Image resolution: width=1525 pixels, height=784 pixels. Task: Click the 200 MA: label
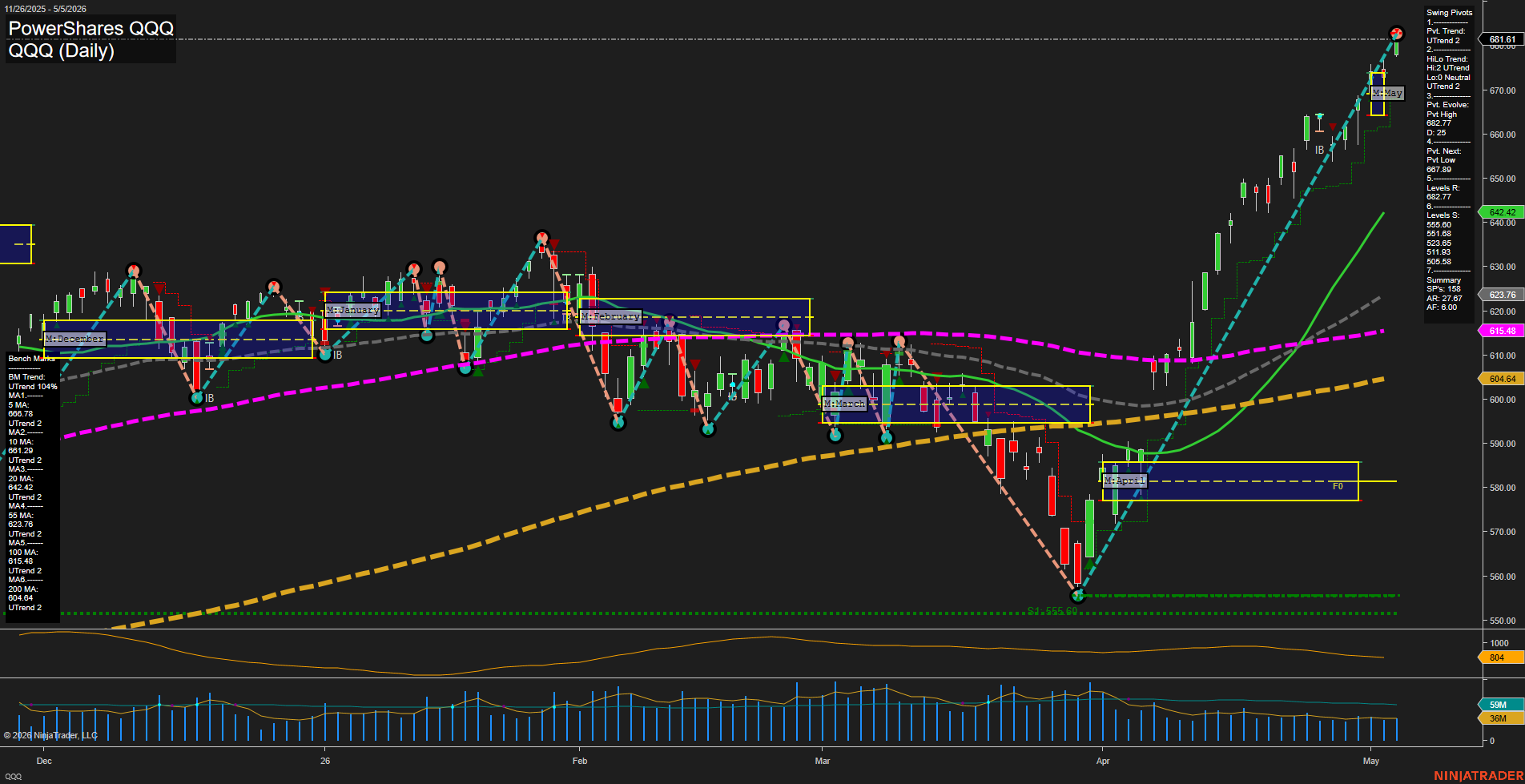(22, 589)
